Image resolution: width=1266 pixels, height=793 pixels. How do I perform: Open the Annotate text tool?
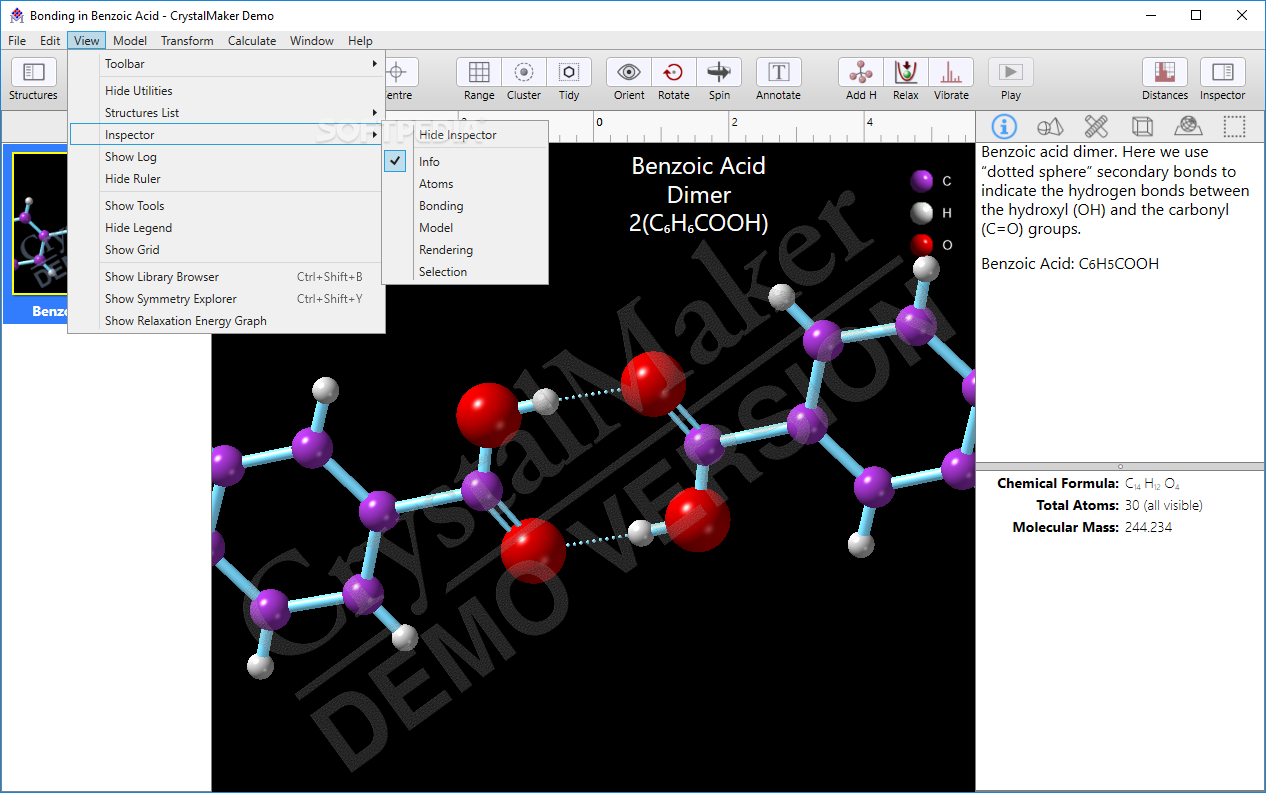click(778, 80)
